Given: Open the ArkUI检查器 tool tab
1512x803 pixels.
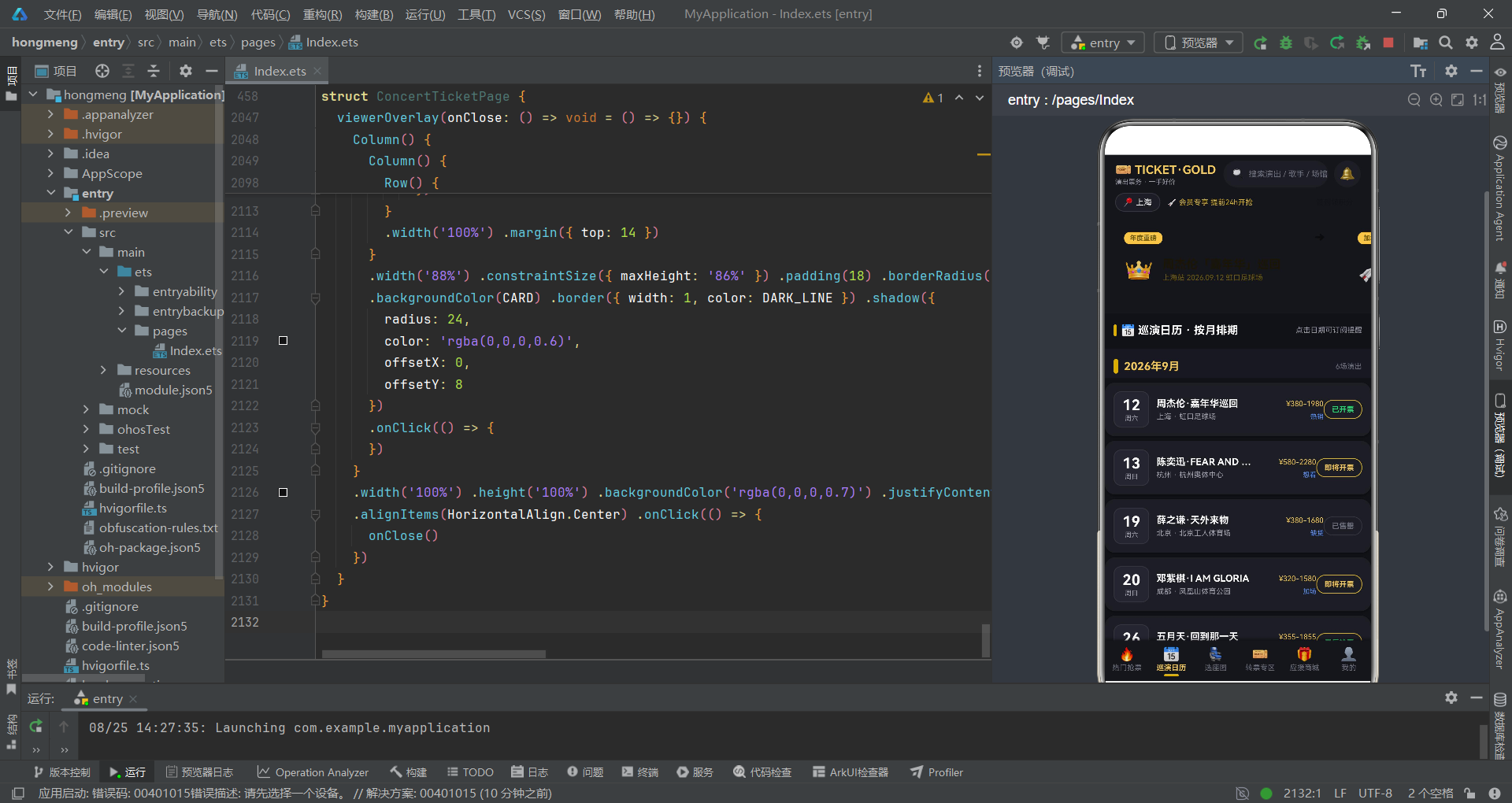Looking at the screenshot, I should (850, 772).
